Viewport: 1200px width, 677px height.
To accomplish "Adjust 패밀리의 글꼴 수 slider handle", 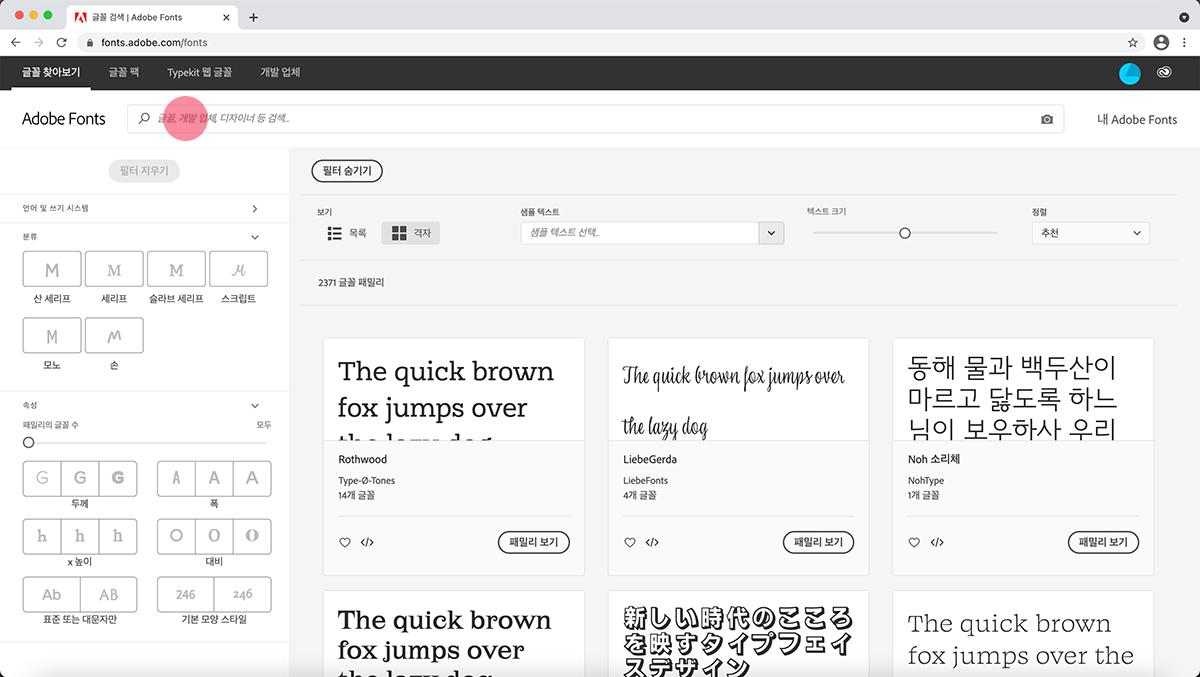I will [28, 442].
